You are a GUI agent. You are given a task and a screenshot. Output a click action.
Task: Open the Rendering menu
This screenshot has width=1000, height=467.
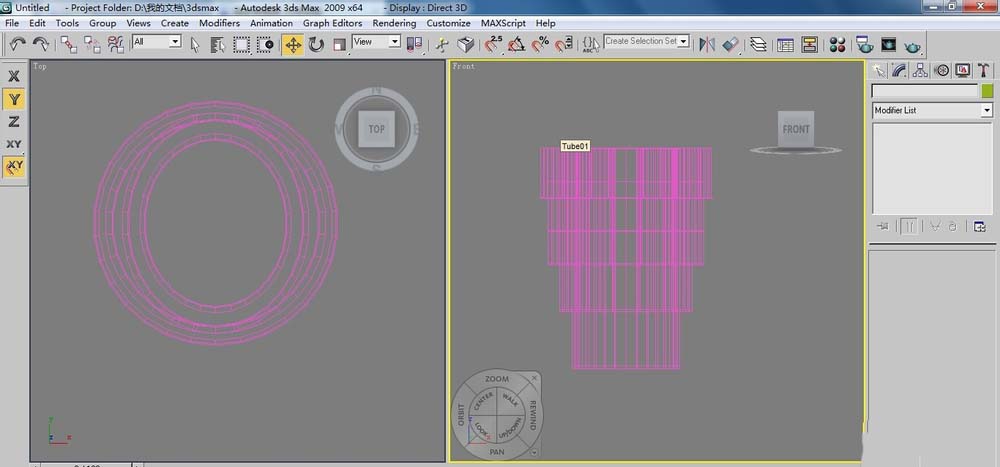click(394, 23)
